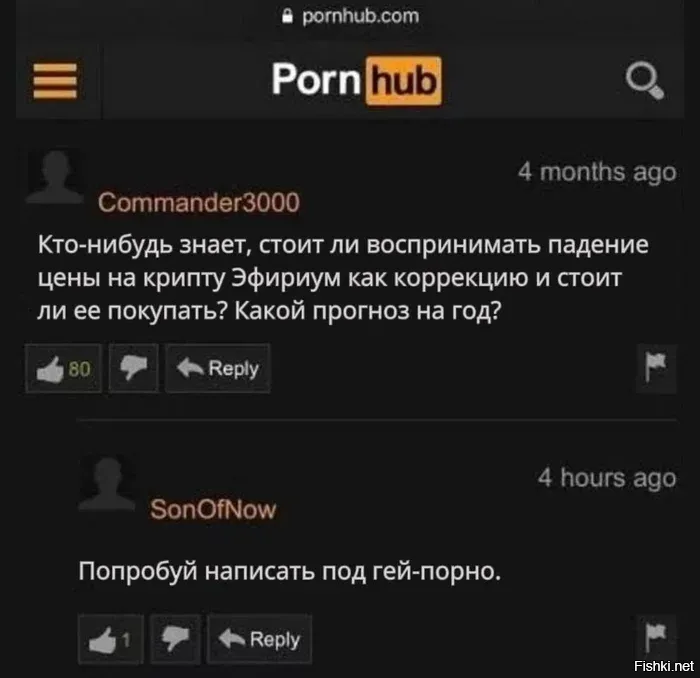This screenshot has height=678, width=700.
Task: Dislike Commander3000's comment with thumbs down
Action: (x=133, y=369)
